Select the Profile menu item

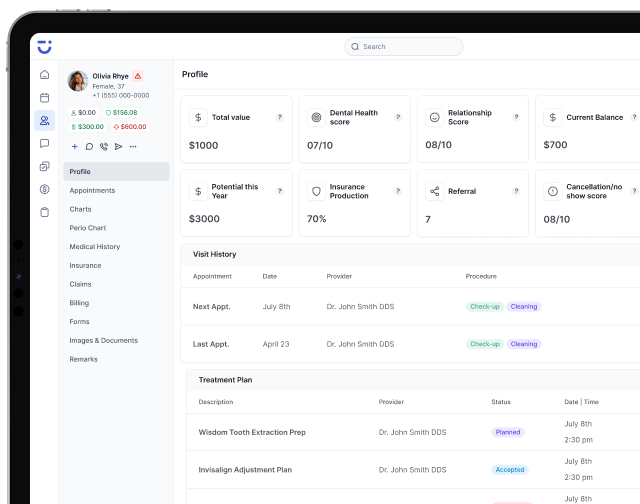(116, 171)
